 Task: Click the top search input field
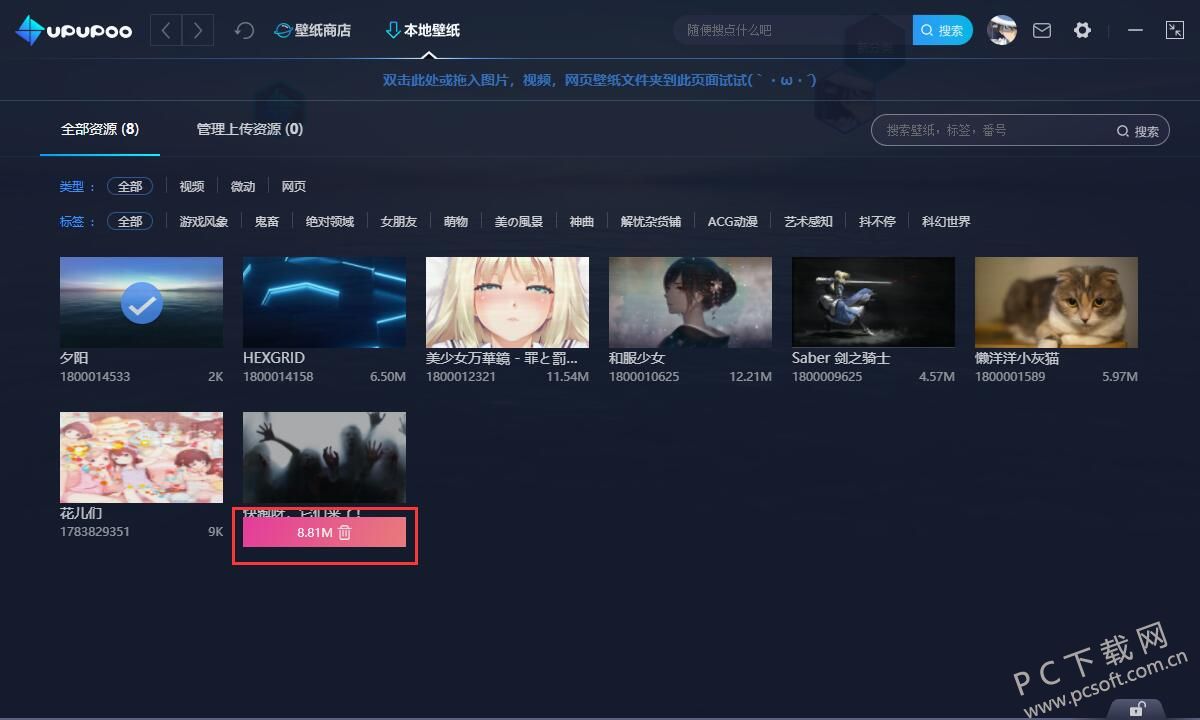pos(792,31)
